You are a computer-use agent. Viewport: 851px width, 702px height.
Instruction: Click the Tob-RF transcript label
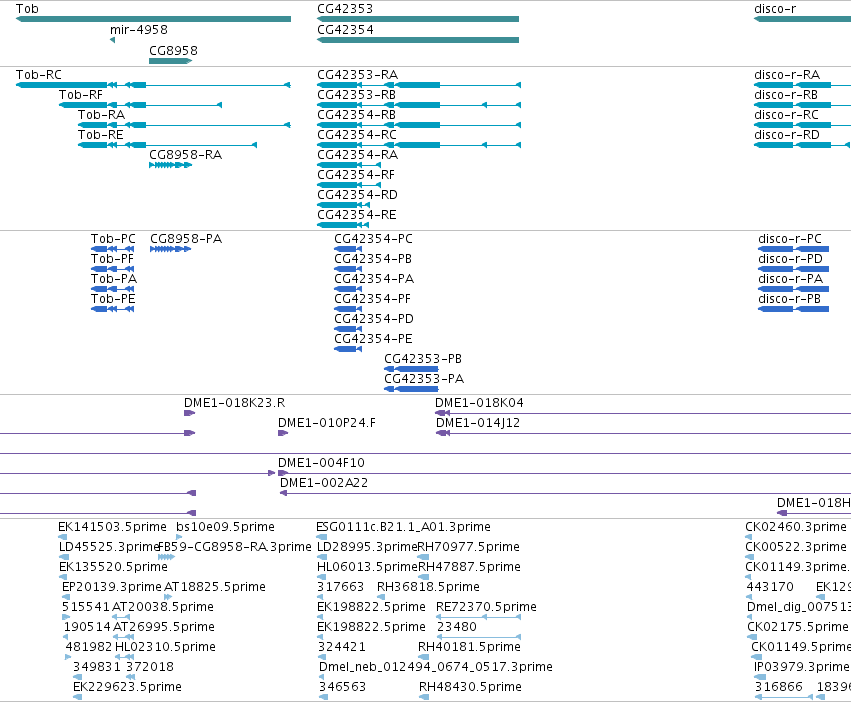click(81, 95)
